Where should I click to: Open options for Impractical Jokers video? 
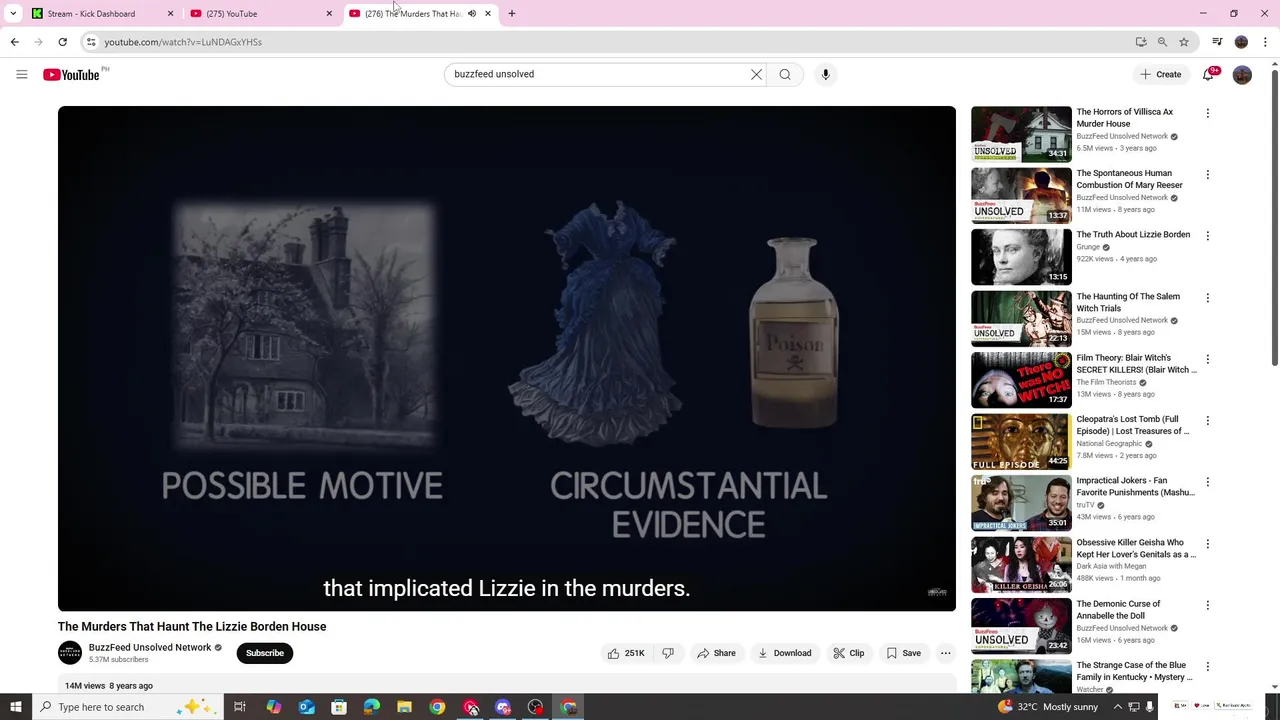1207,482
